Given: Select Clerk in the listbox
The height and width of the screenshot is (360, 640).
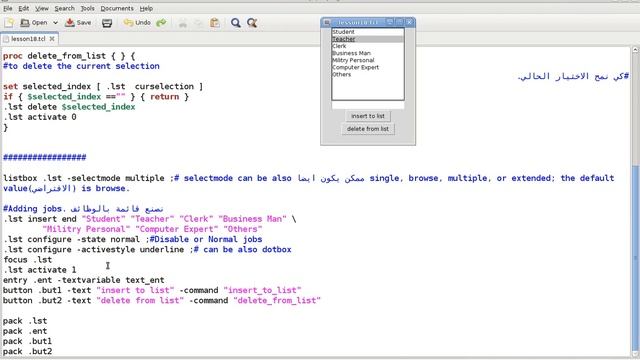Looking at the screenshot, I should (368, 46).
